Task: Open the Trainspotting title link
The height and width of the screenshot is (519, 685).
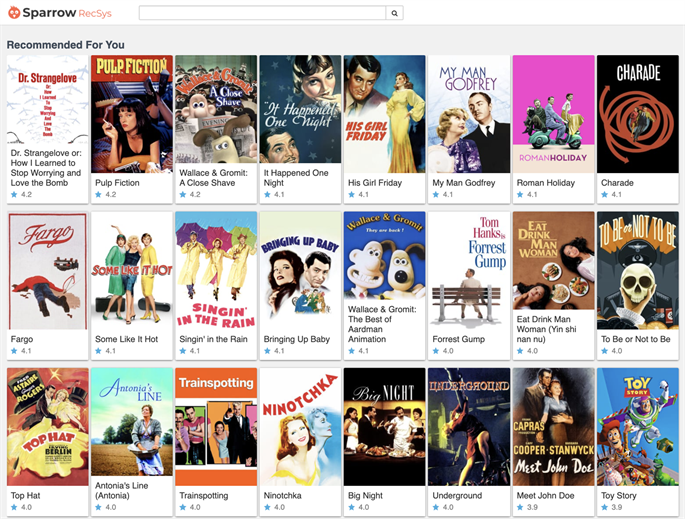Action: (x=204, y=495)
